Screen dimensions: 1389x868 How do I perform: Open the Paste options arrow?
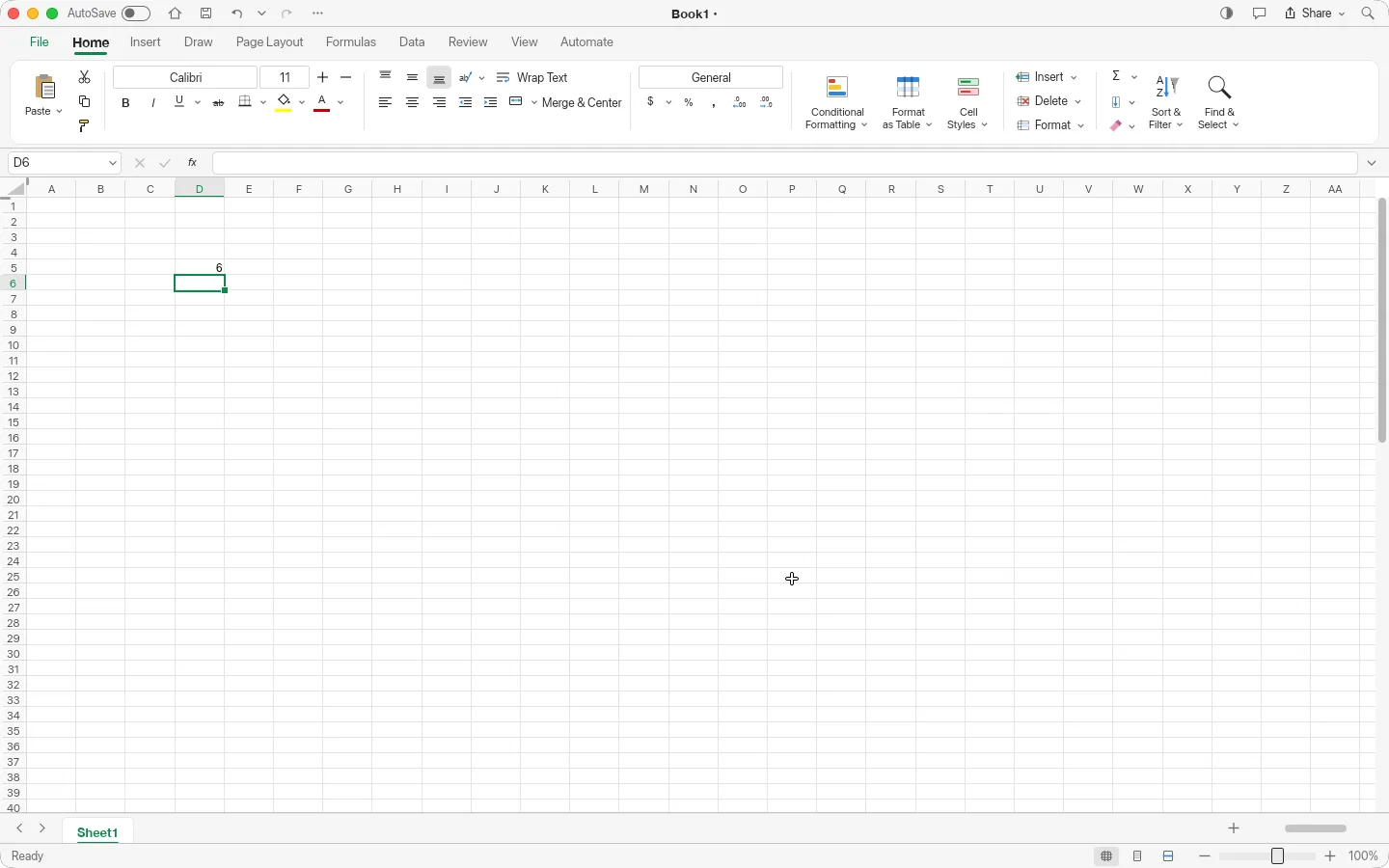pyautogui.click(x=59, y=112)
